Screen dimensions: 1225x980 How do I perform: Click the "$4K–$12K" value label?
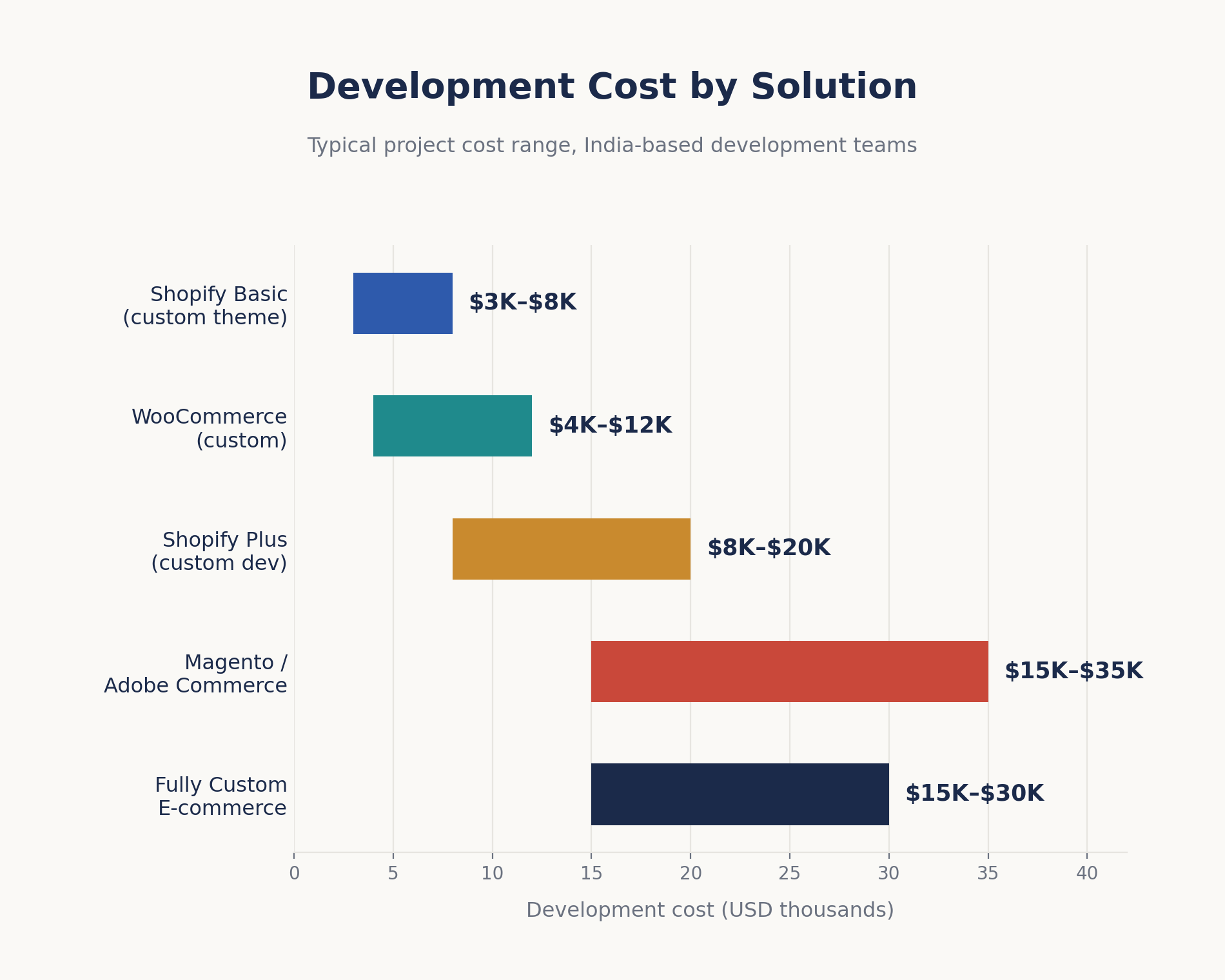click(x=610, y=426)
